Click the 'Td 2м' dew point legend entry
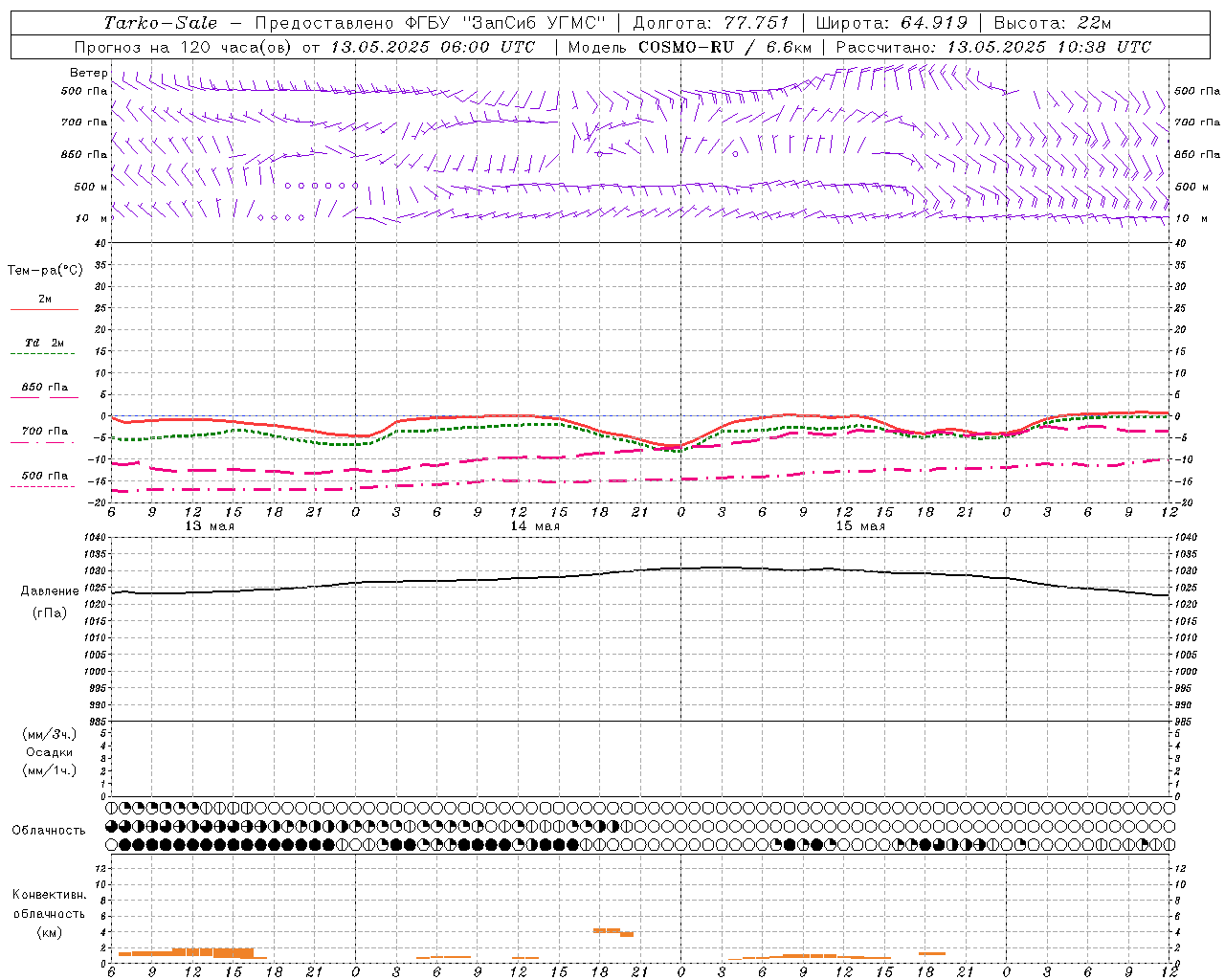 (x=45, y=343)
